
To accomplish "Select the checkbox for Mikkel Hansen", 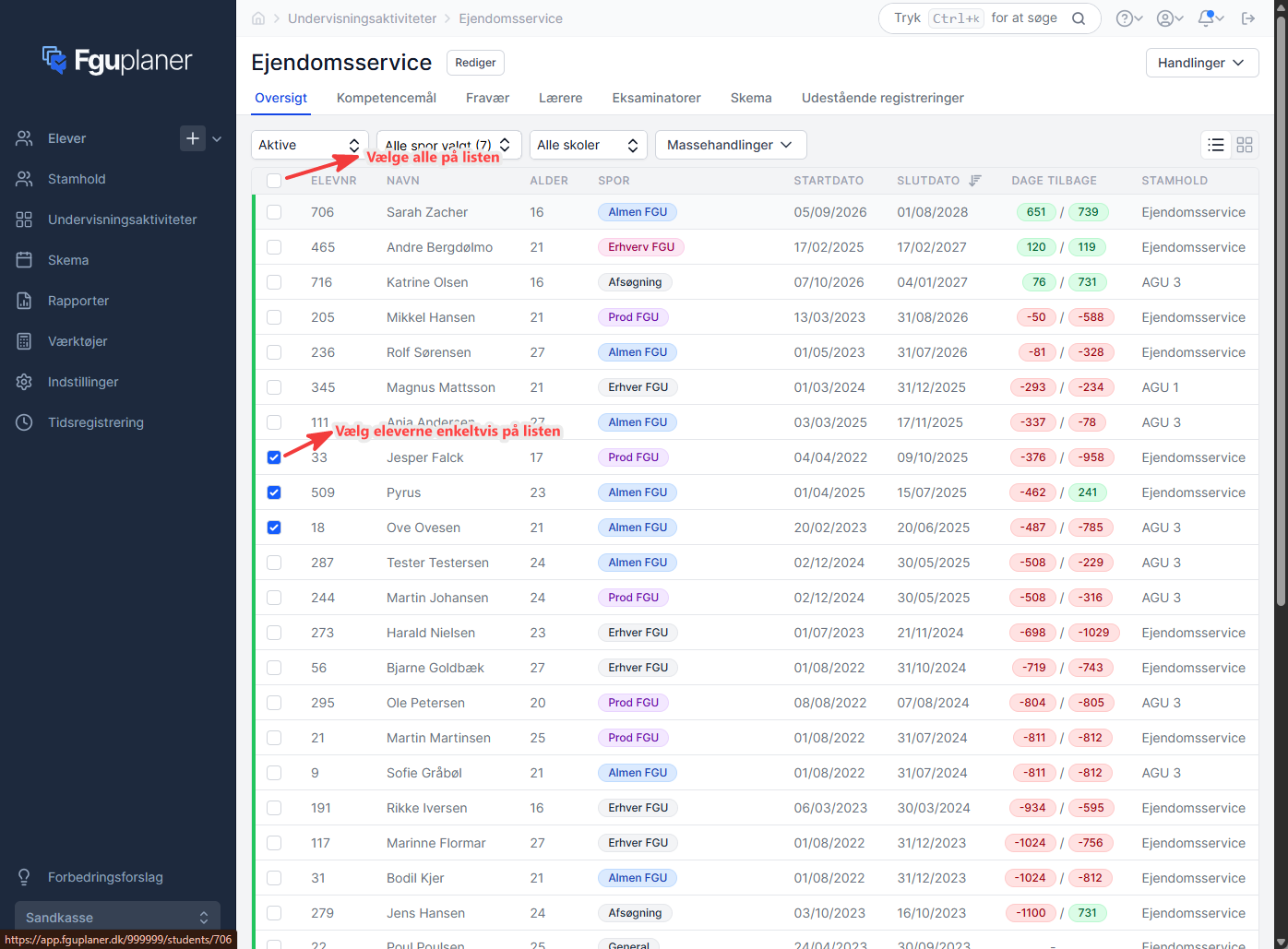I will [x=274, y=317].
